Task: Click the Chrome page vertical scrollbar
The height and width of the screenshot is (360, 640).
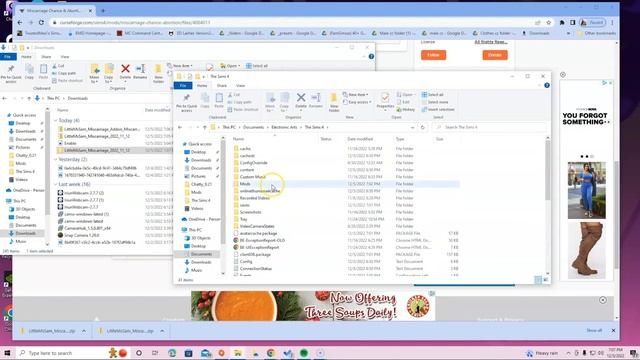Action: pyautogui.click(x=616, y=214)
